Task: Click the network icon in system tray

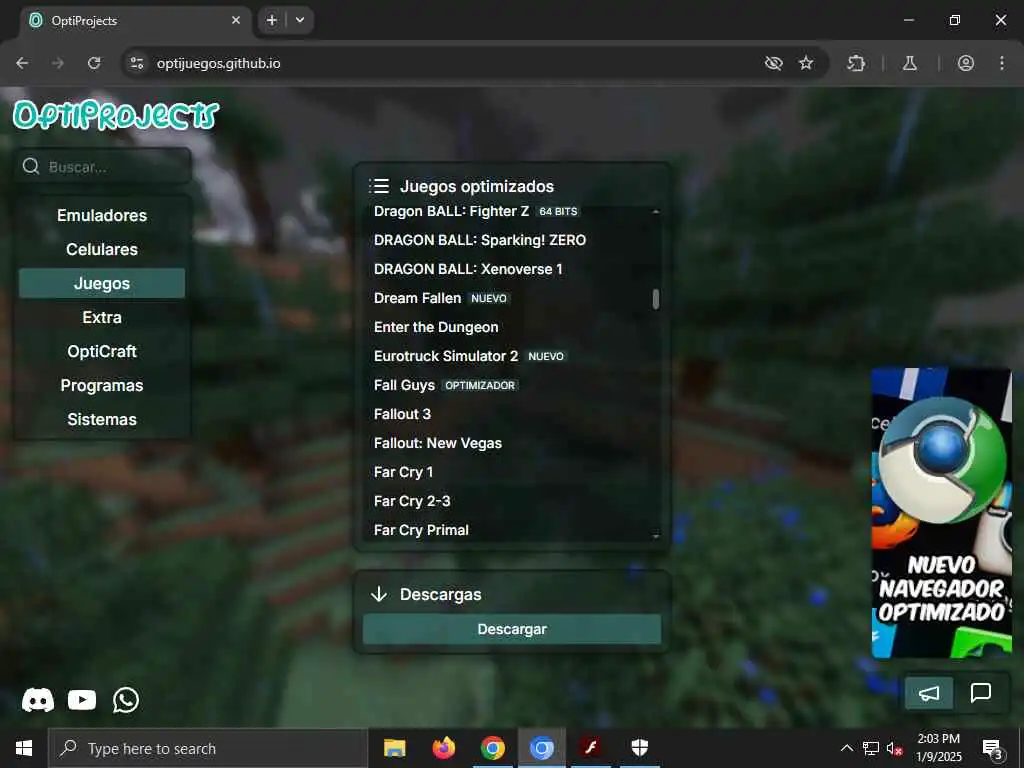Action: point(871,748)
